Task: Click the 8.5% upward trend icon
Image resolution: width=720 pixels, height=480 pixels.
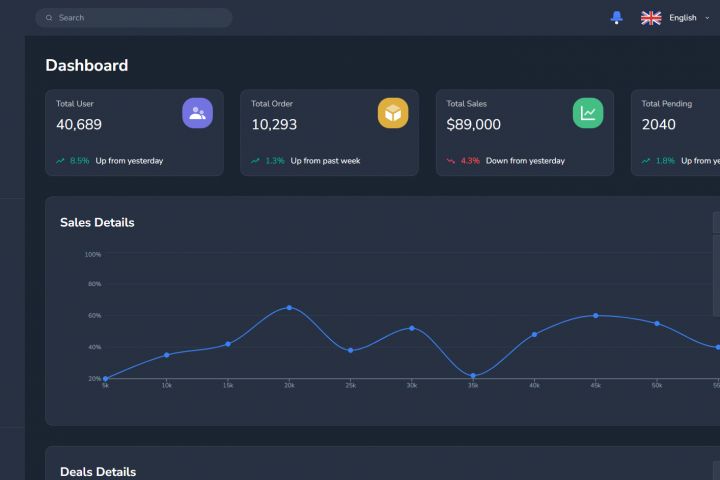Action: click(60, 161)
